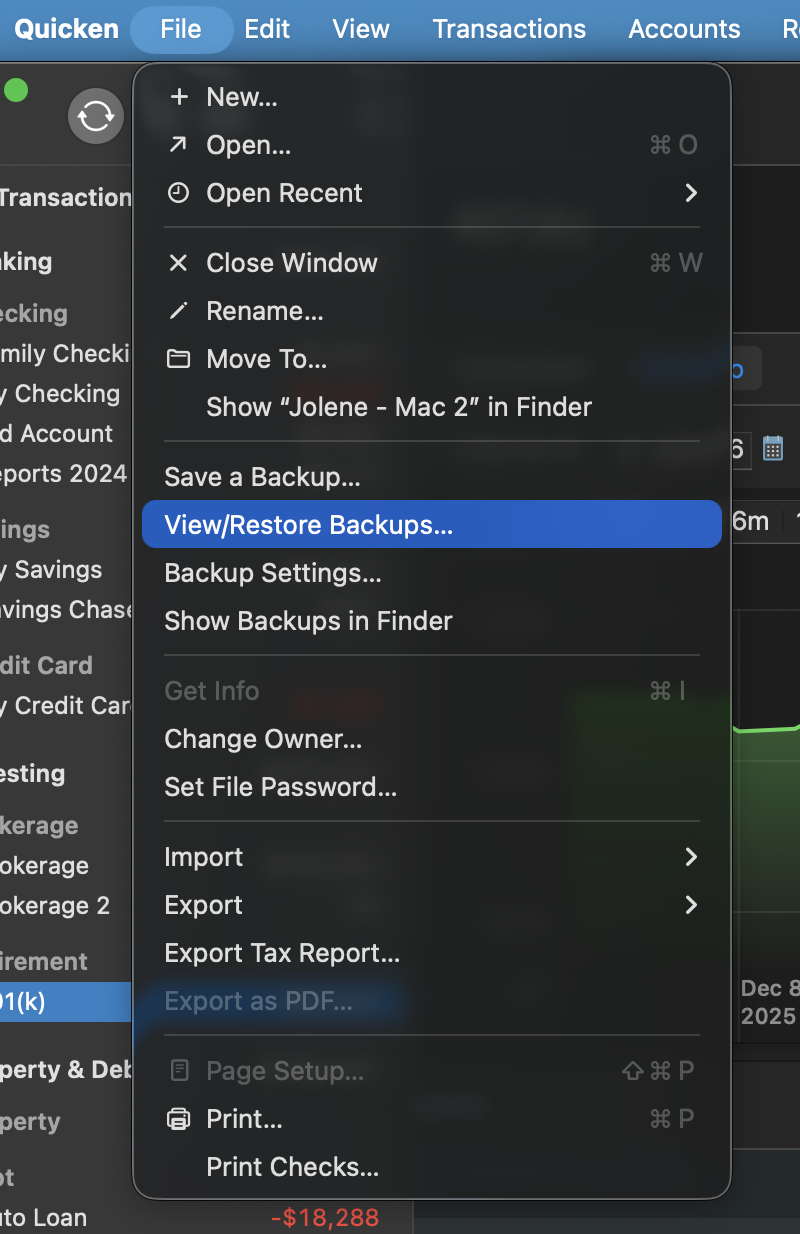Click the plus icon beside New
The height and width of the screenshot is (1234, 800).
(178, 97)
